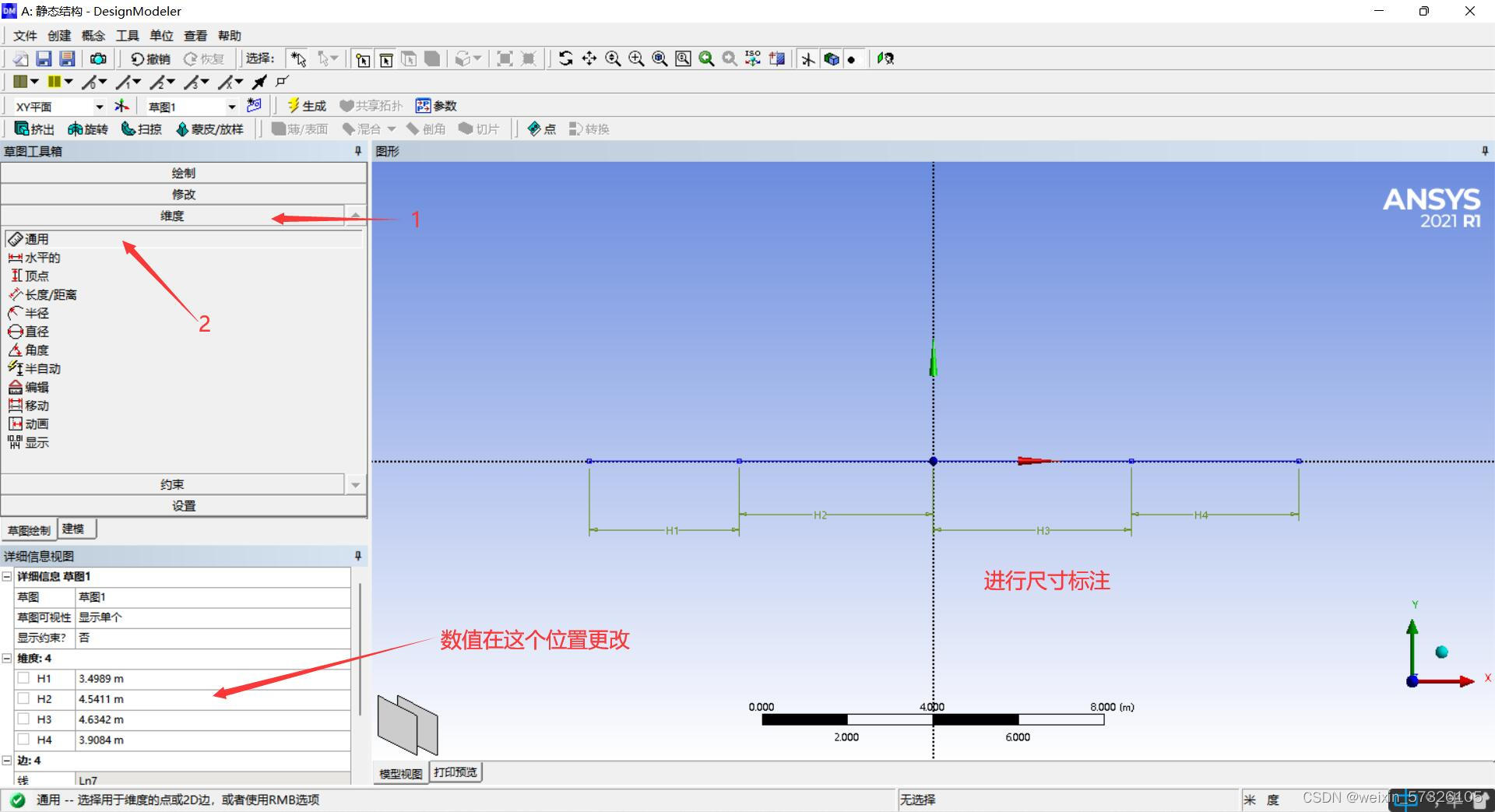1495x812 pixels.
Task: Expand the 约束 toolbox section
Action: click(172, 484)
